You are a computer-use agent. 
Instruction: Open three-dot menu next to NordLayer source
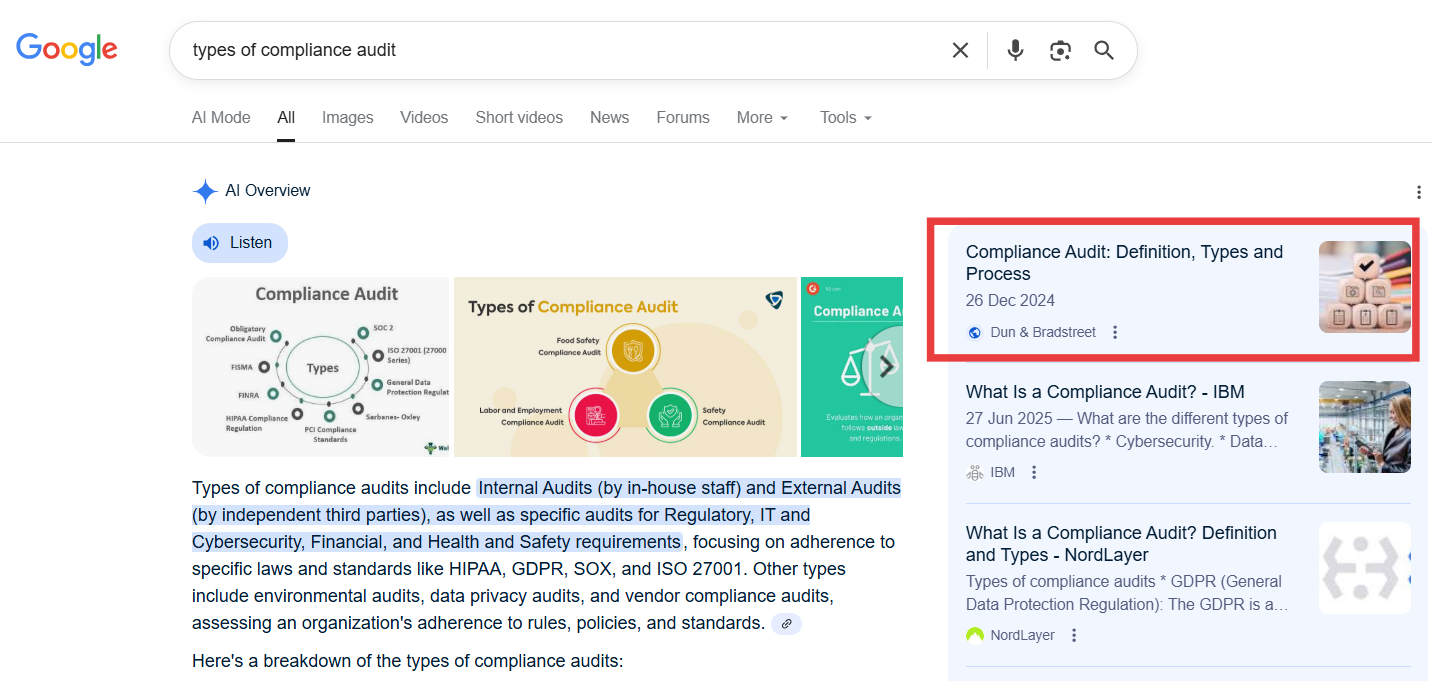tap(1074, 635)
